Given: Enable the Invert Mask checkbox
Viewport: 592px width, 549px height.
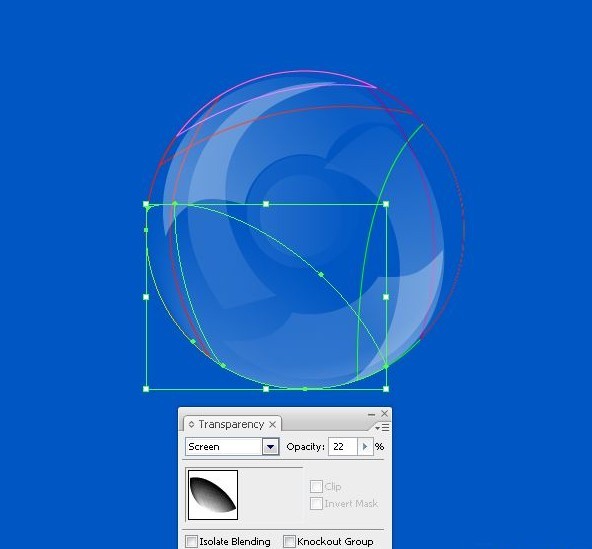Looking at the screenshot, I should 316,503.
